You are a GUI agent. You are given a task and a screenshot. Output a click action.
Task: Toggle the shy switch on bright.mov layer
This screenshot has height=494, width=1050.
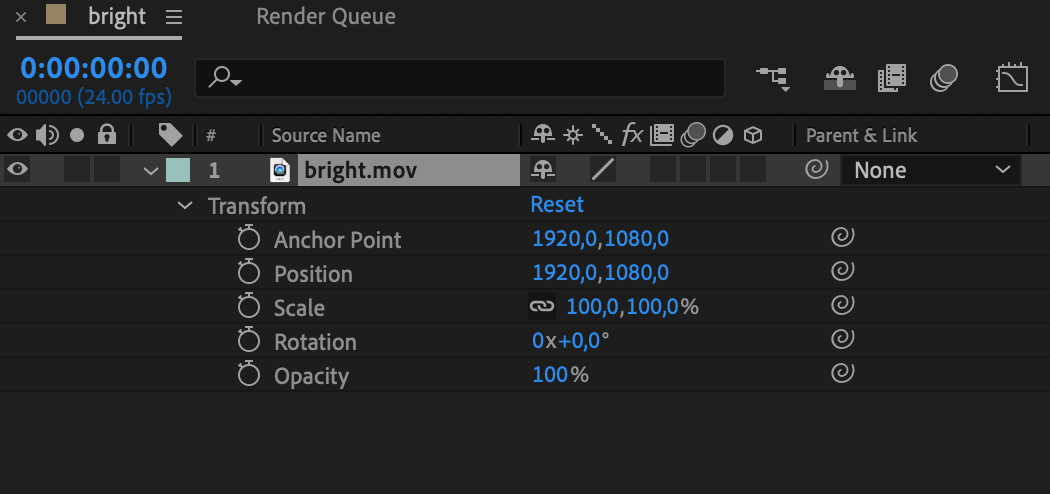(544, 170)
